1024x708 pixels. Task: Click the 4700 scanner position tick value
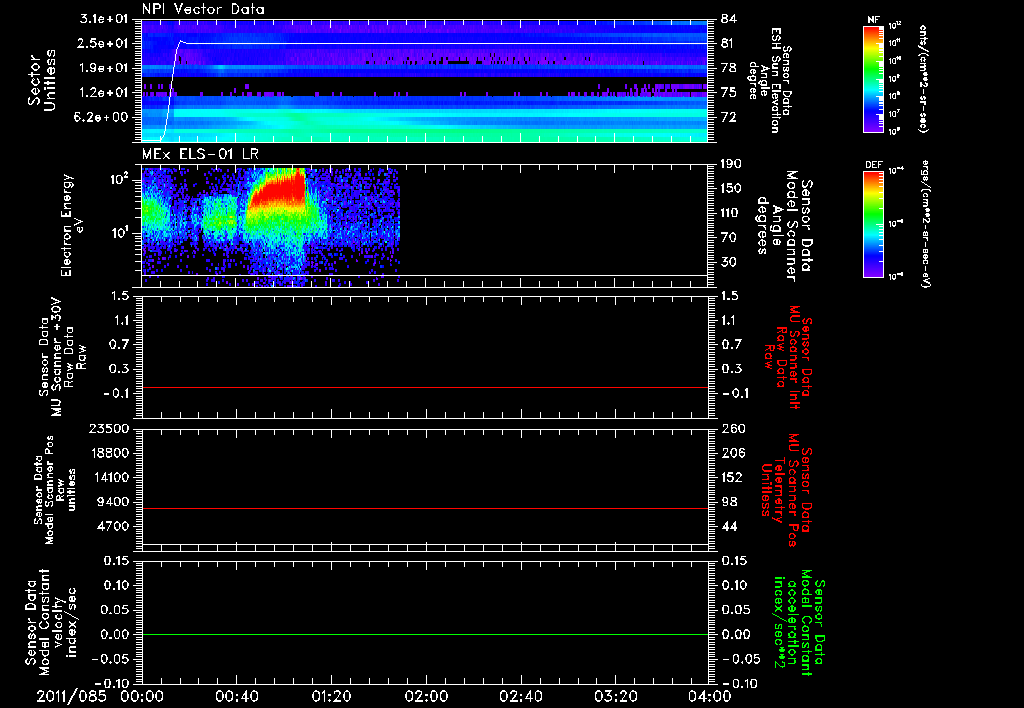click(112, 526)
